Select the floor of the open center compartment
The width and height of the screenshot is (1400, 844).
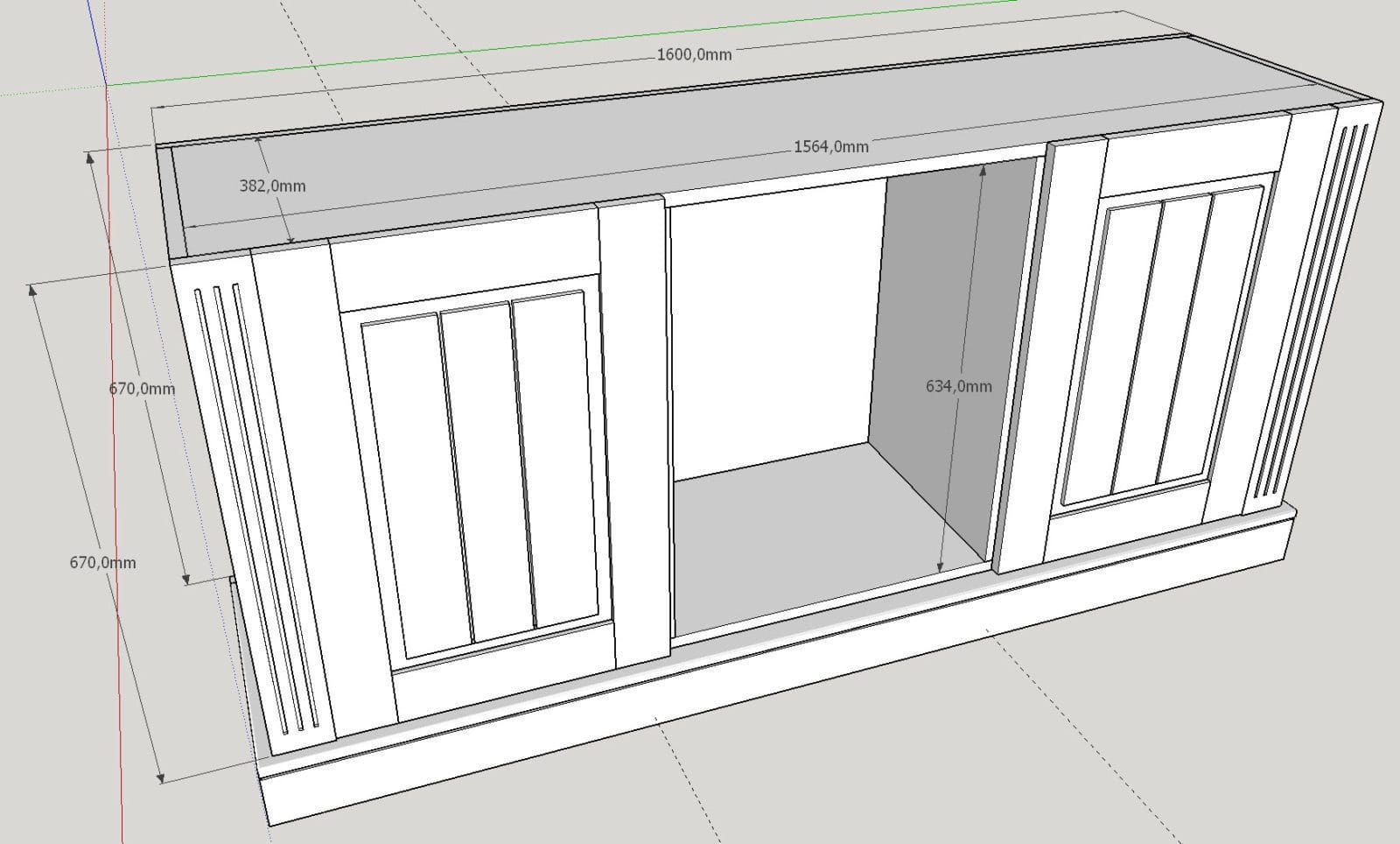point(787,534)
